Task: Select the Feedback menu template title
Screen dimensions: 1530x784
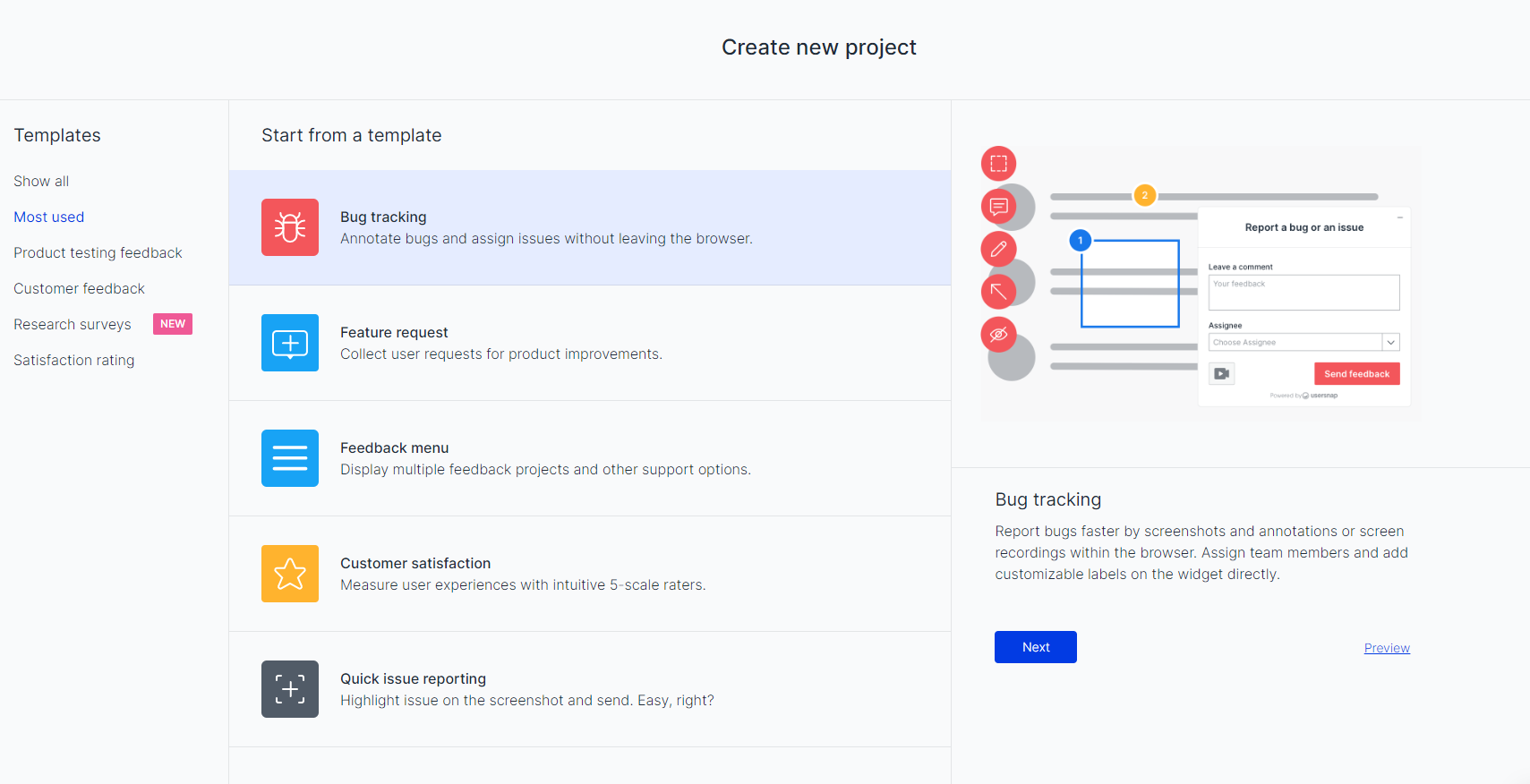Action: (395, 447)
